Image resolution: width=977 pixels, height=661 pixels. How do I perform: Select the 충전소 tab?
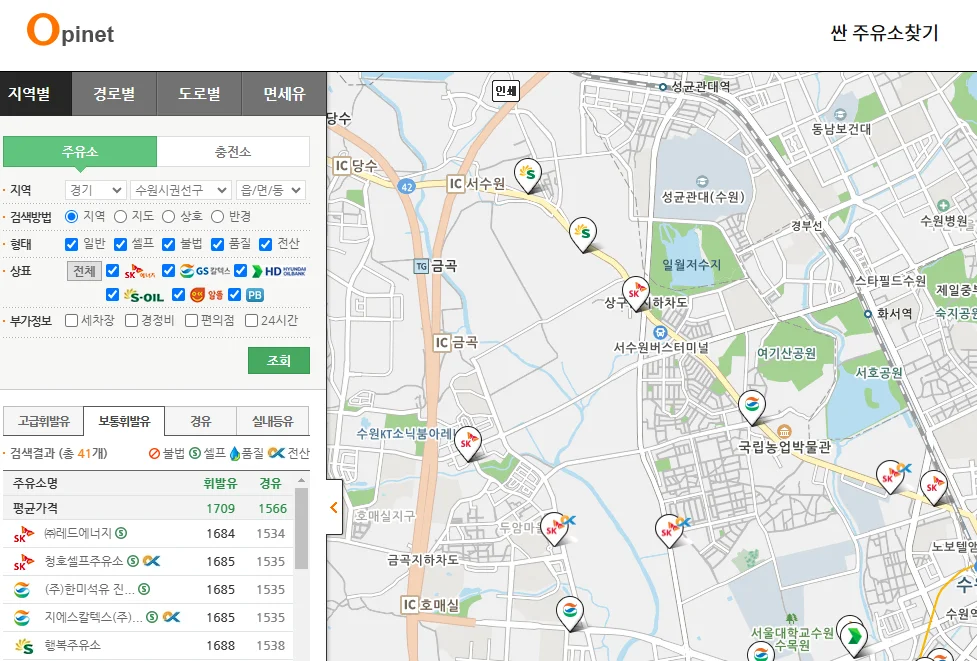pos(233,151)
